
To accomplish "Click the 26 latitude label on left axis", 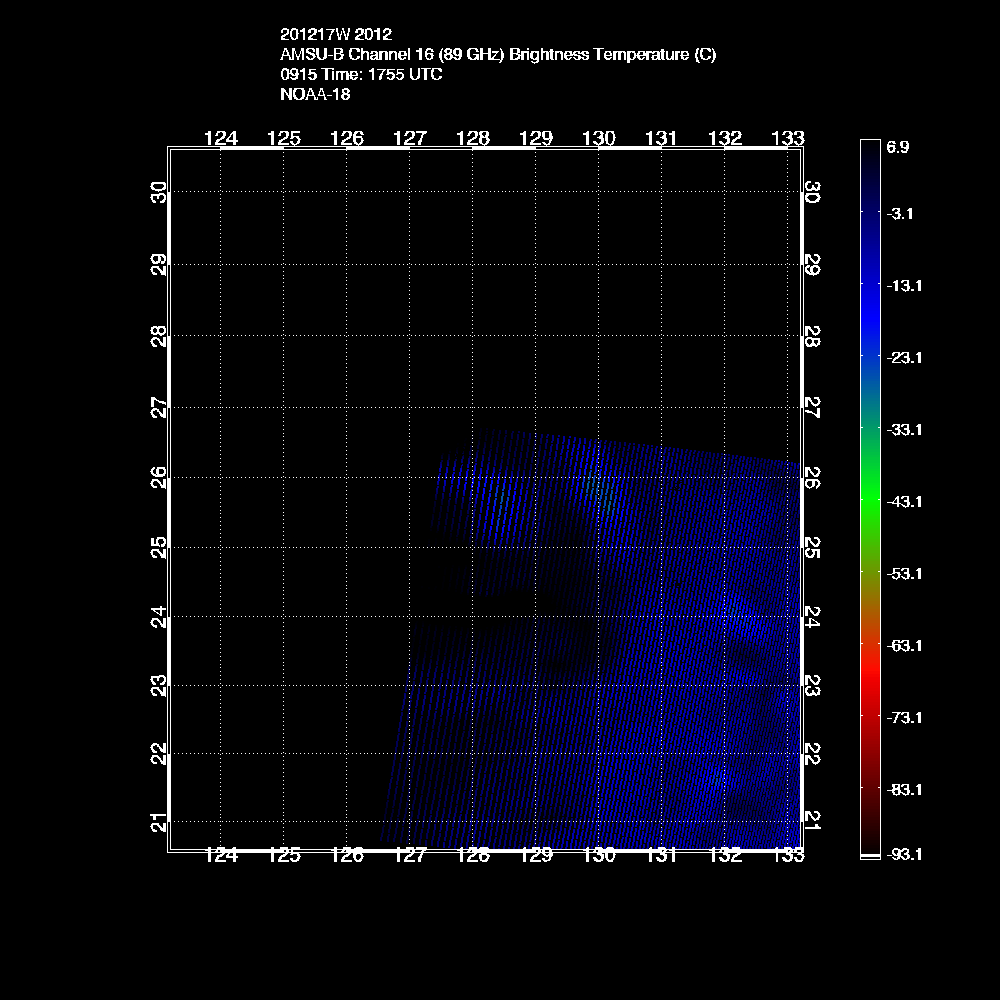I will (158, 478).
